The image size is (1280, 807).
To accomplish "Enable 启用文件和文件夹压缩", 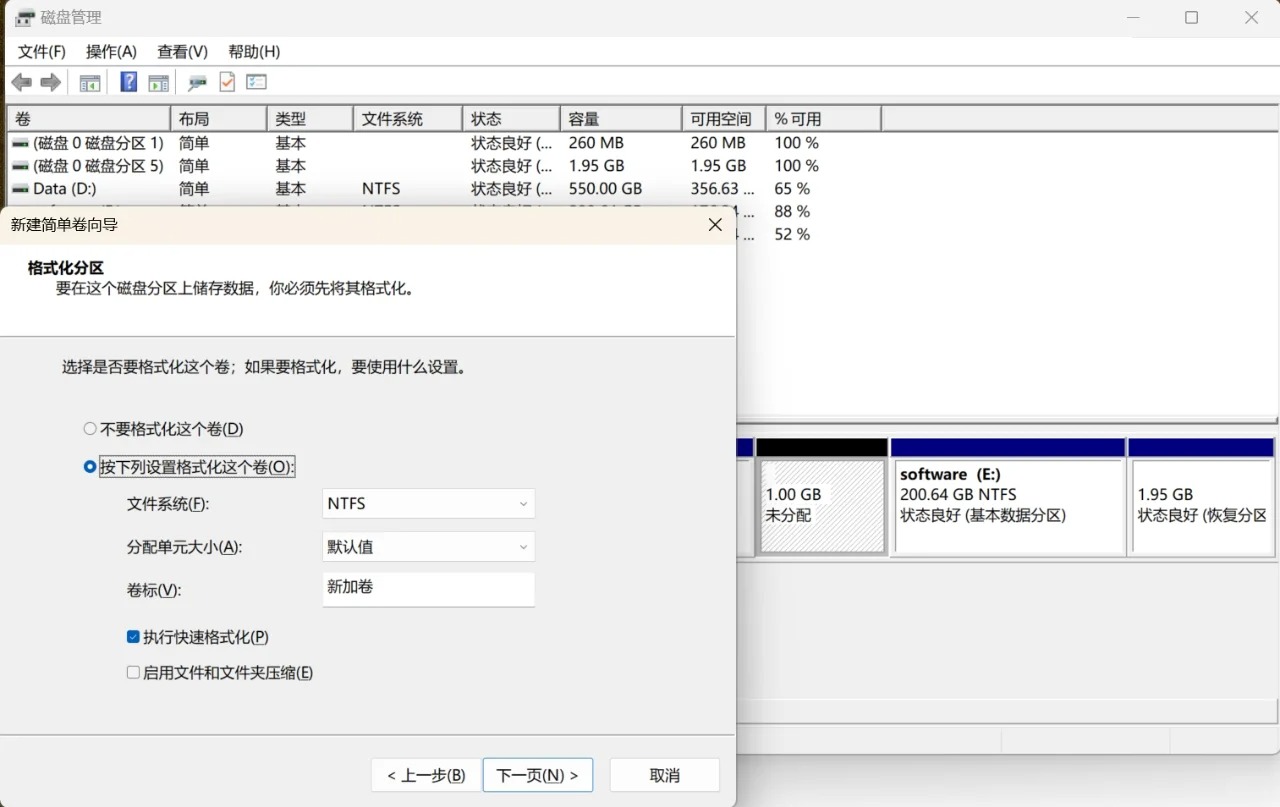I will coord(133,672).
